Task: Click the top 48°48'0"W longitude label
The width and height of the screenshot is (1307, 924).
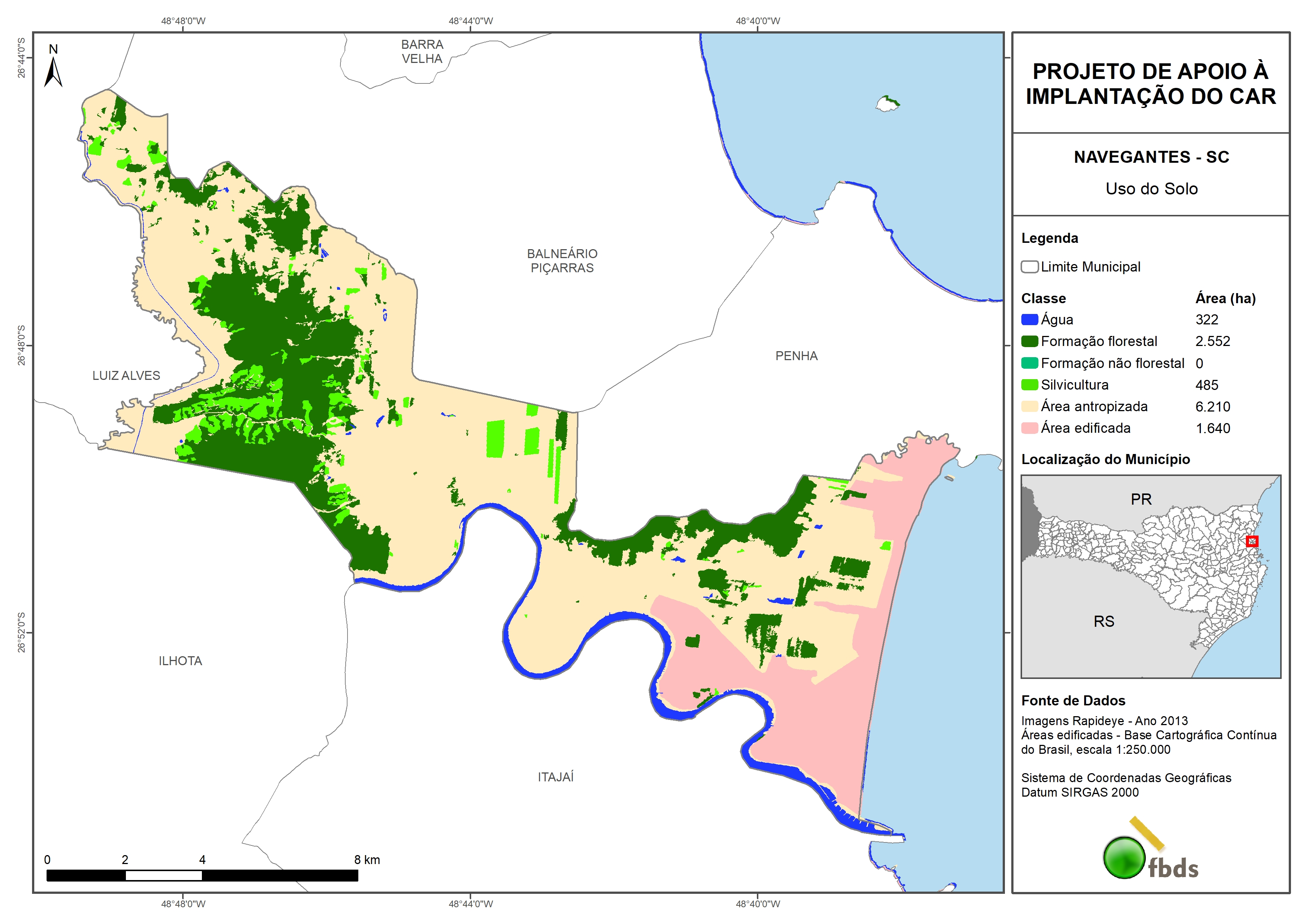Action: [183, 21]
